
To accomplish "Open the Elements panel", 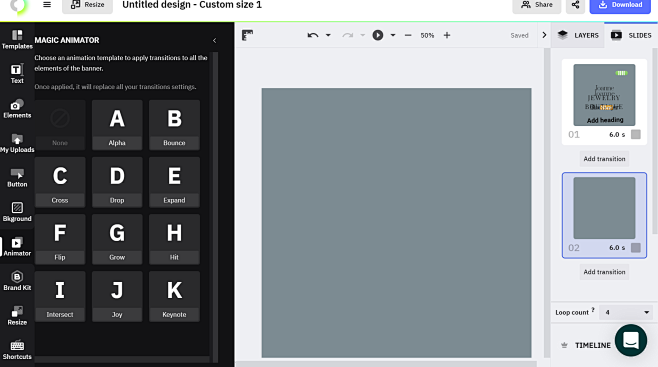I will (17, 109).
